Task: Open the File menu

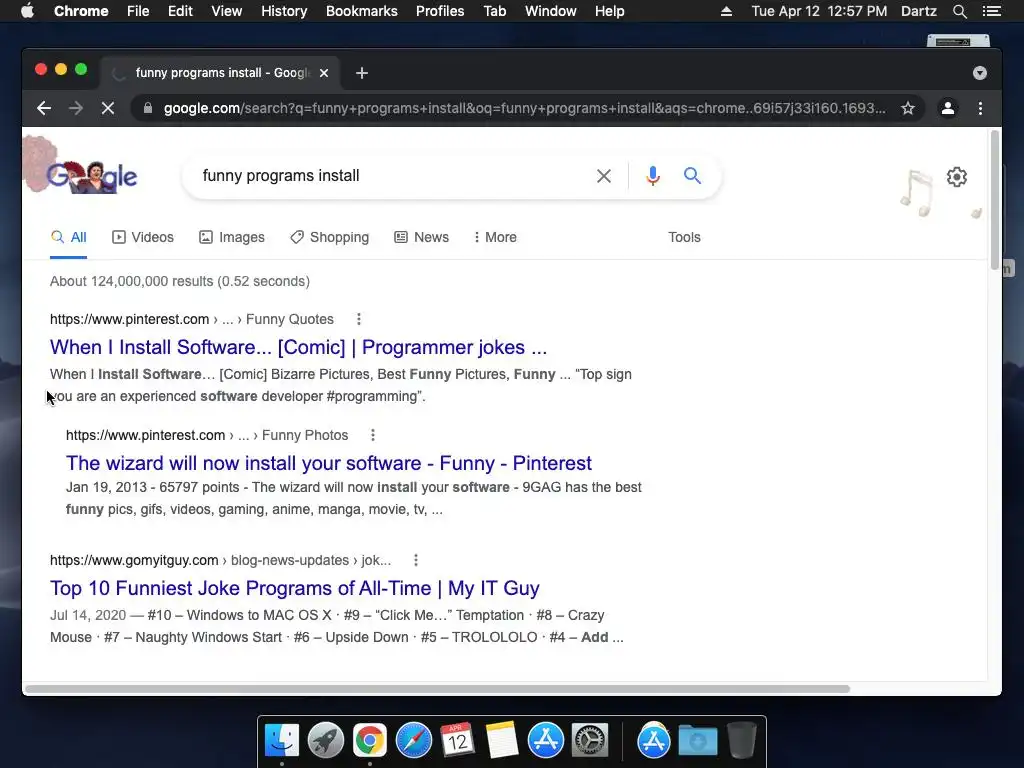Action: pos(138,11)
